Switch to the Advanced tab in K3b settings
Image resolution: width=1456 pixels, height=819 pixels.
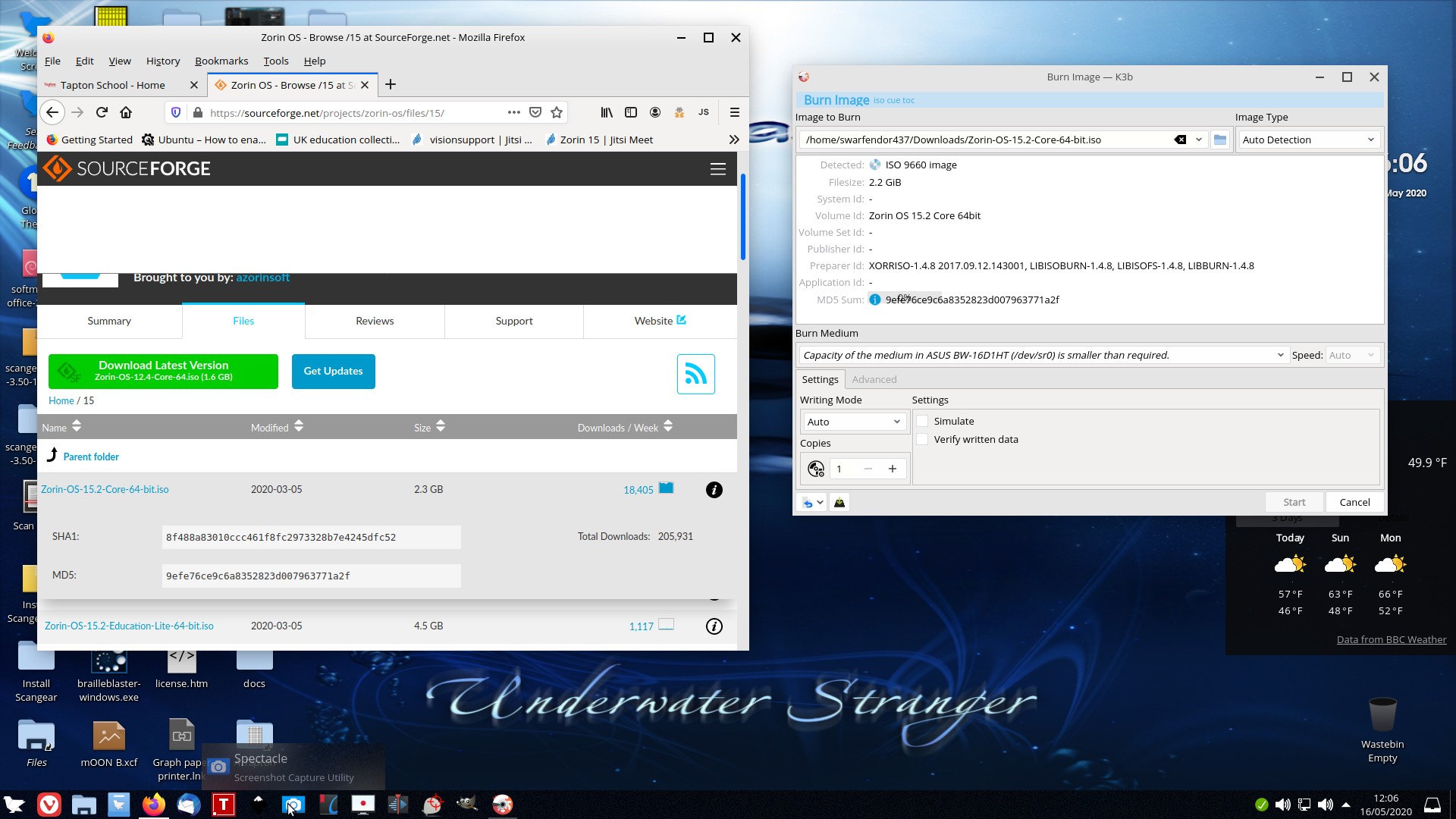click(x=873, y=379)
